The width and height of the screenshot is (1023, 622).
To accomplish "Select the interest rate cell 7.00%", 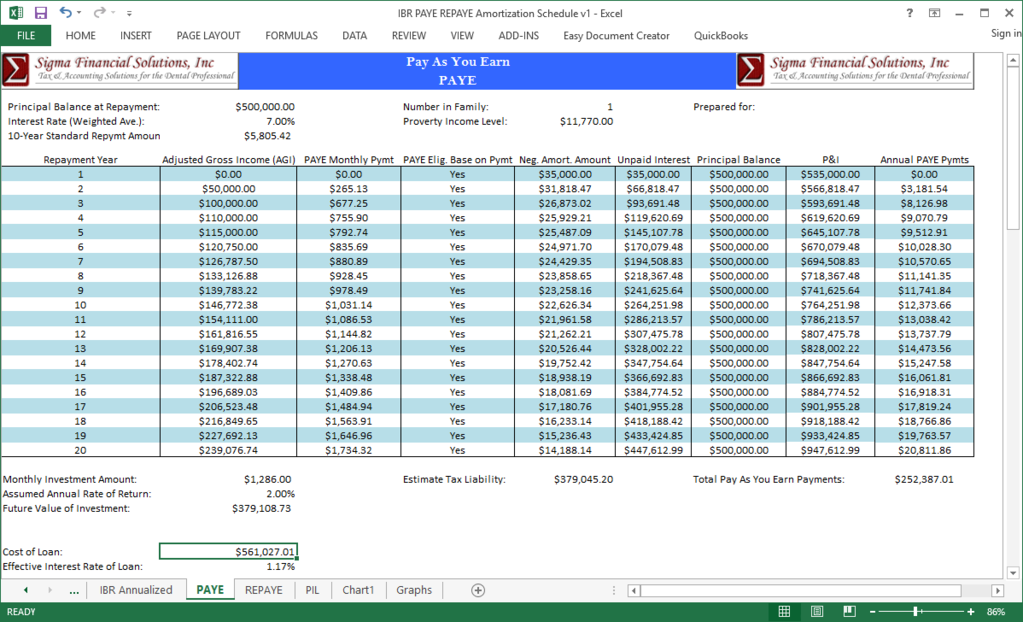I will (281, 121).
